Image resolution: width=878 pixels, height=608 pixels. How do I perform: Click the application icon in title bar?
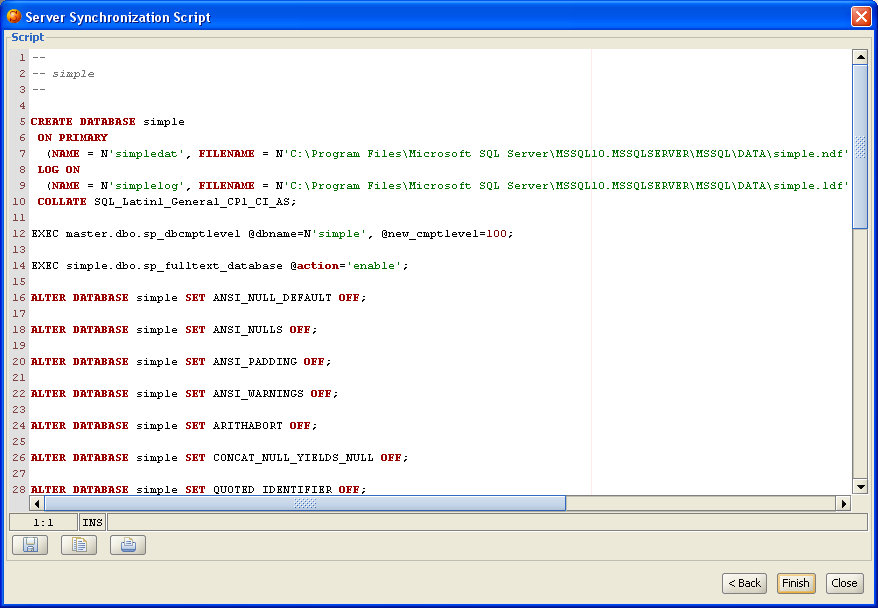pyautogui.click(x=13, y=16)
